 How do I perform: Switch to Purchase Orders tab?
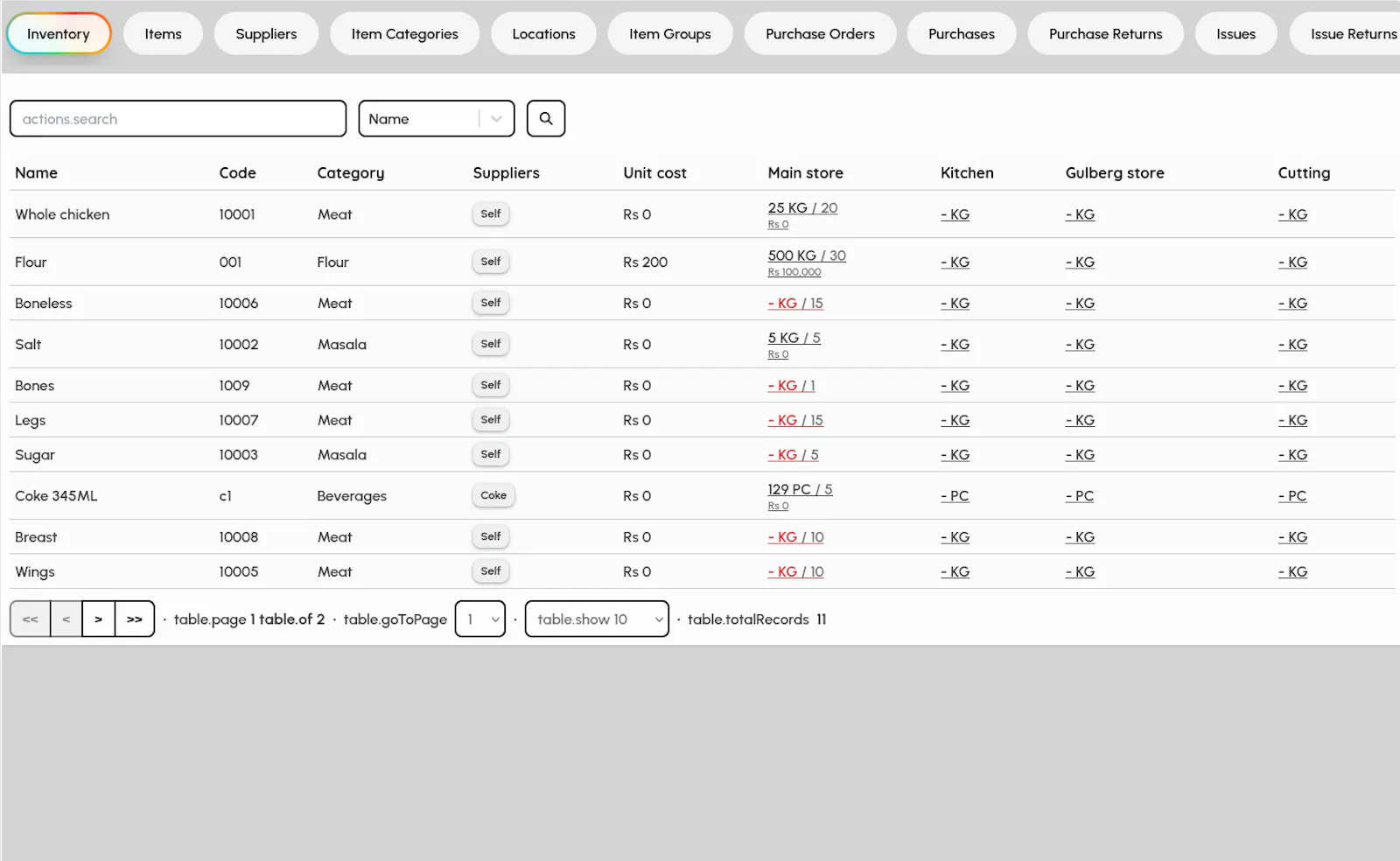[x=821, y=34]
